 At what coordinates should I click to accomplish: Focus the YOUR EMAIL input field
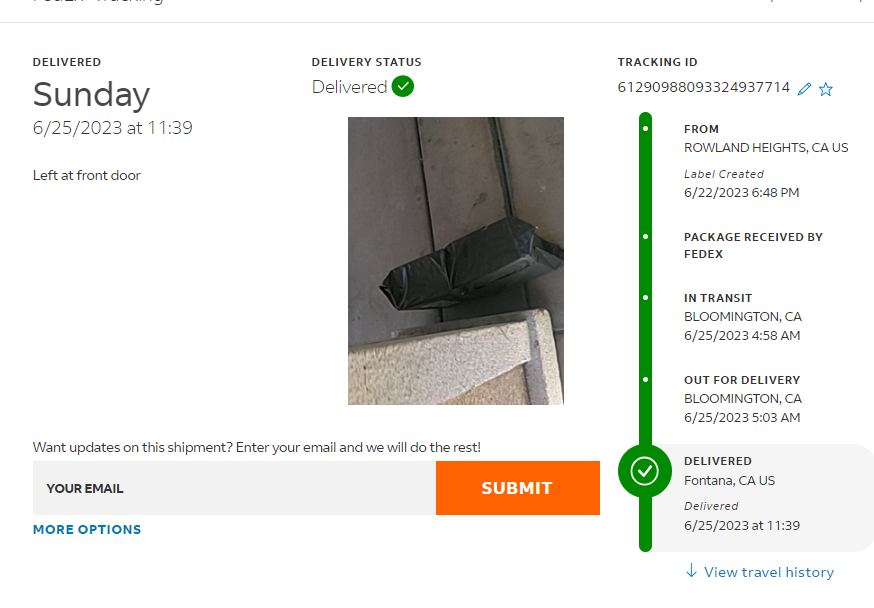[234, 488]
